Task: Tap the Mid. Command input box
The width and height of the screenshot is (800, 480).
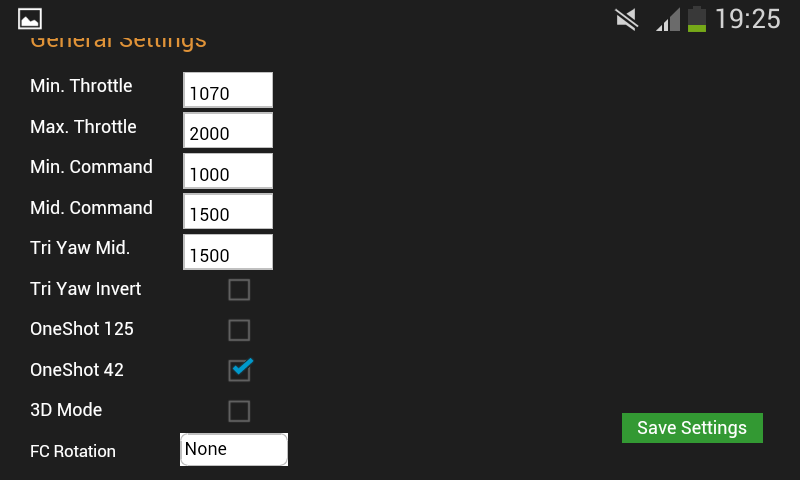Action: point(228,211)
